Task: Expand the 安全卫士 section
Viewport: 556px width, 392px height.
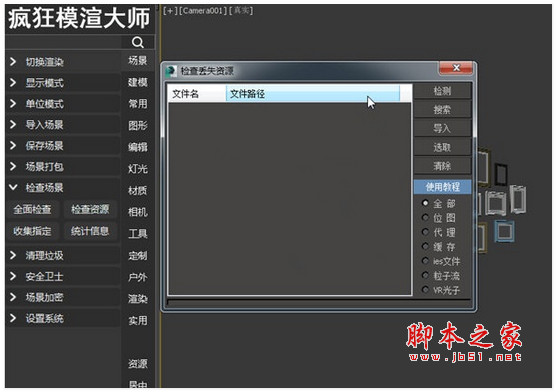Action: pyautogui.click(x=63, y=276)
